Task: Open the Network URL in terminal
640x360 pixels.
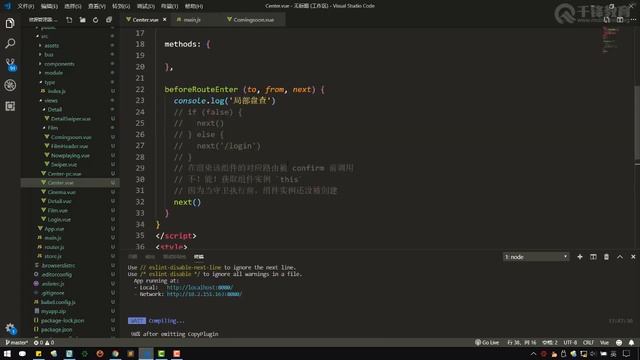Action: [x=204, y=294]
